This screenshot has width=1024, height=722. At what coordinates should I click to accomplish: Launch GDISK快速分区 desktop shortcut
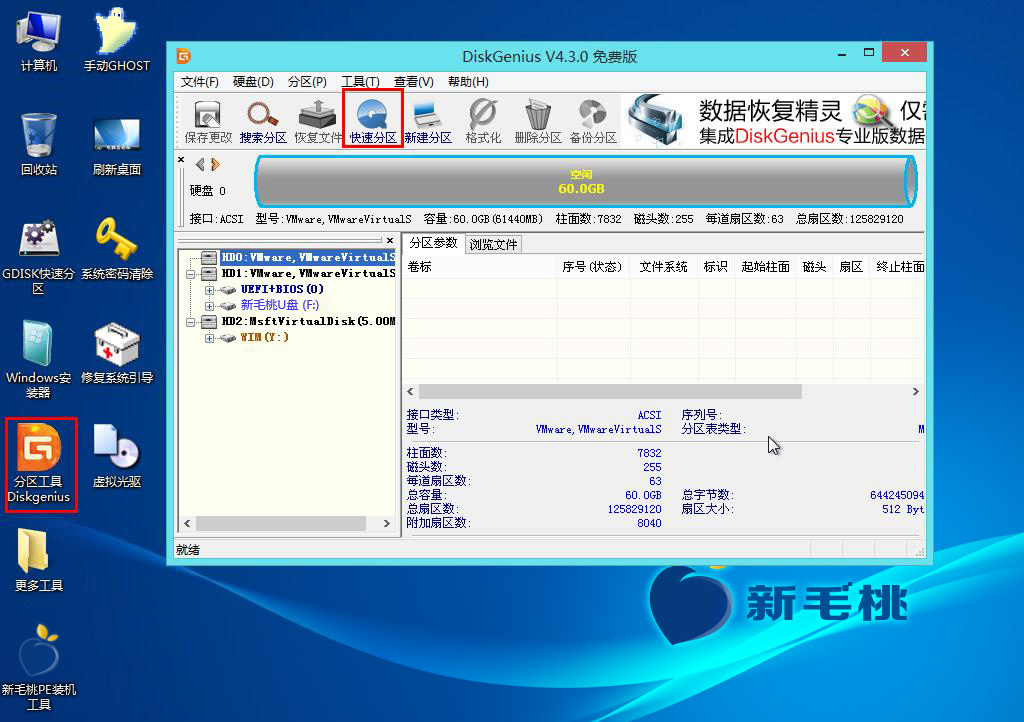point(39,257)
